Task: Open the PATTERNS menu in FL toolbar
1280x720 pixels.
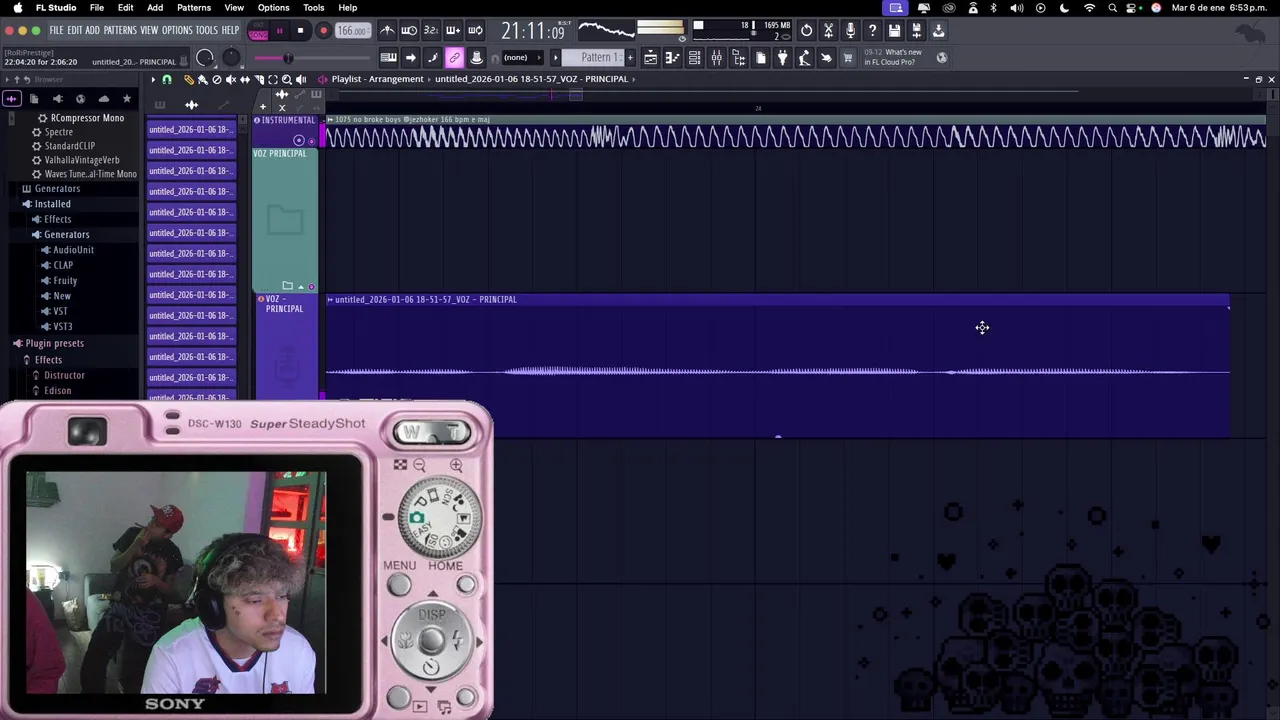Action: [x=120, y=30]
